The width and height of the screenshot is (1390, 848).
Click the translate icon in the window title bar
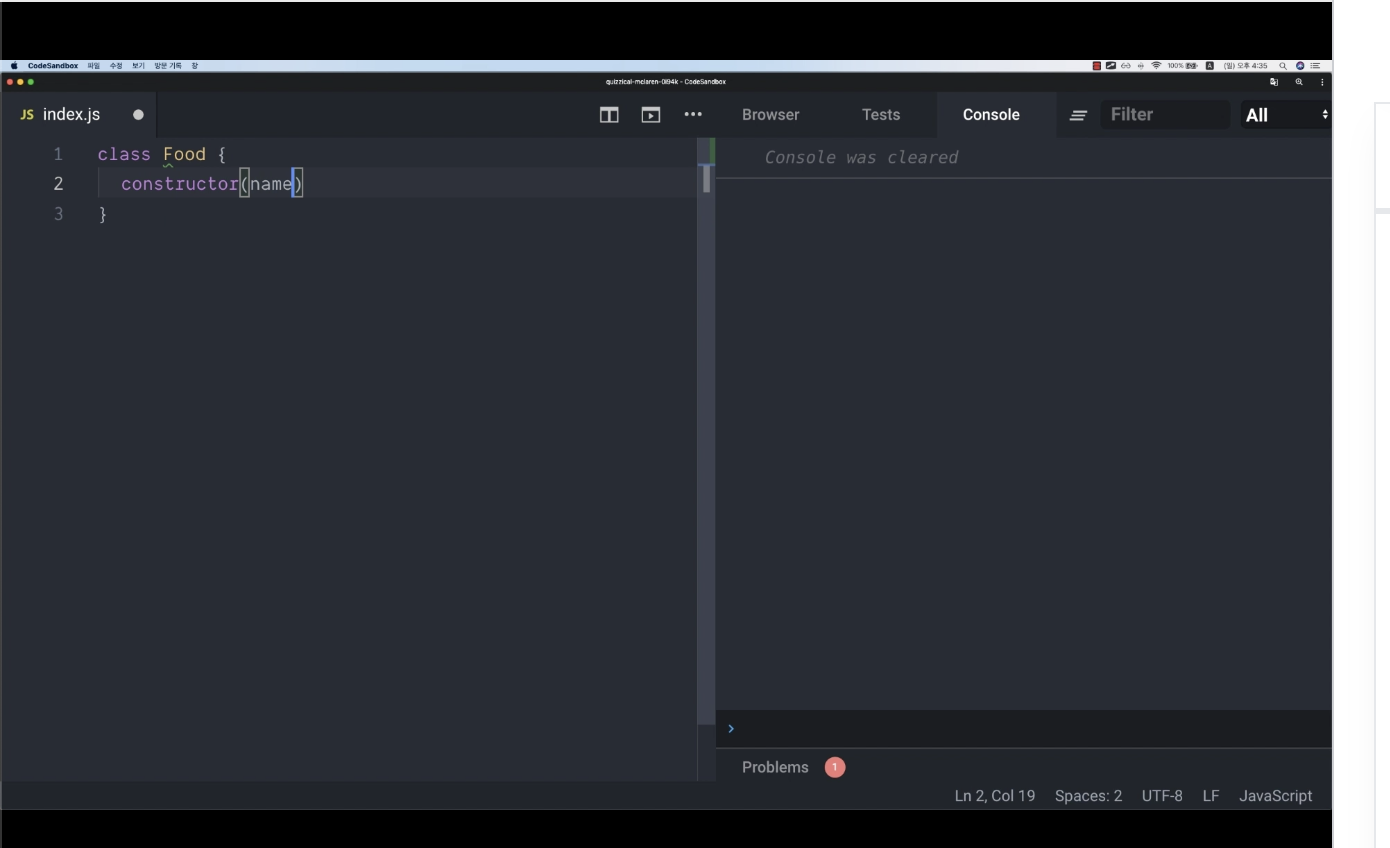pyautogui.click(x=1274, y=82)
